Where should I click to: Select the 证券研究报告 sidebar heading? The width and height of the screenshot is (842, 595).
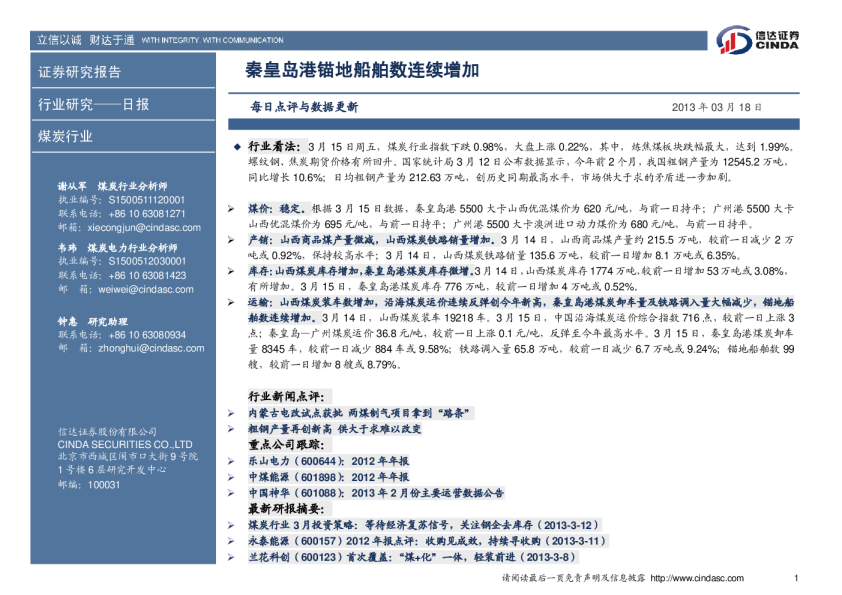80,72
